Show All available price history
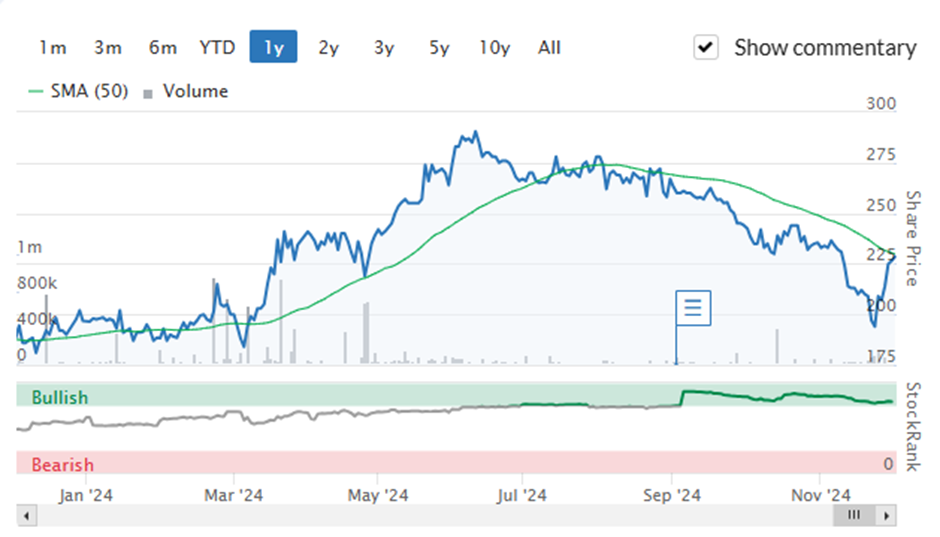Screen dimensions: 940x537 coord(549,47)
